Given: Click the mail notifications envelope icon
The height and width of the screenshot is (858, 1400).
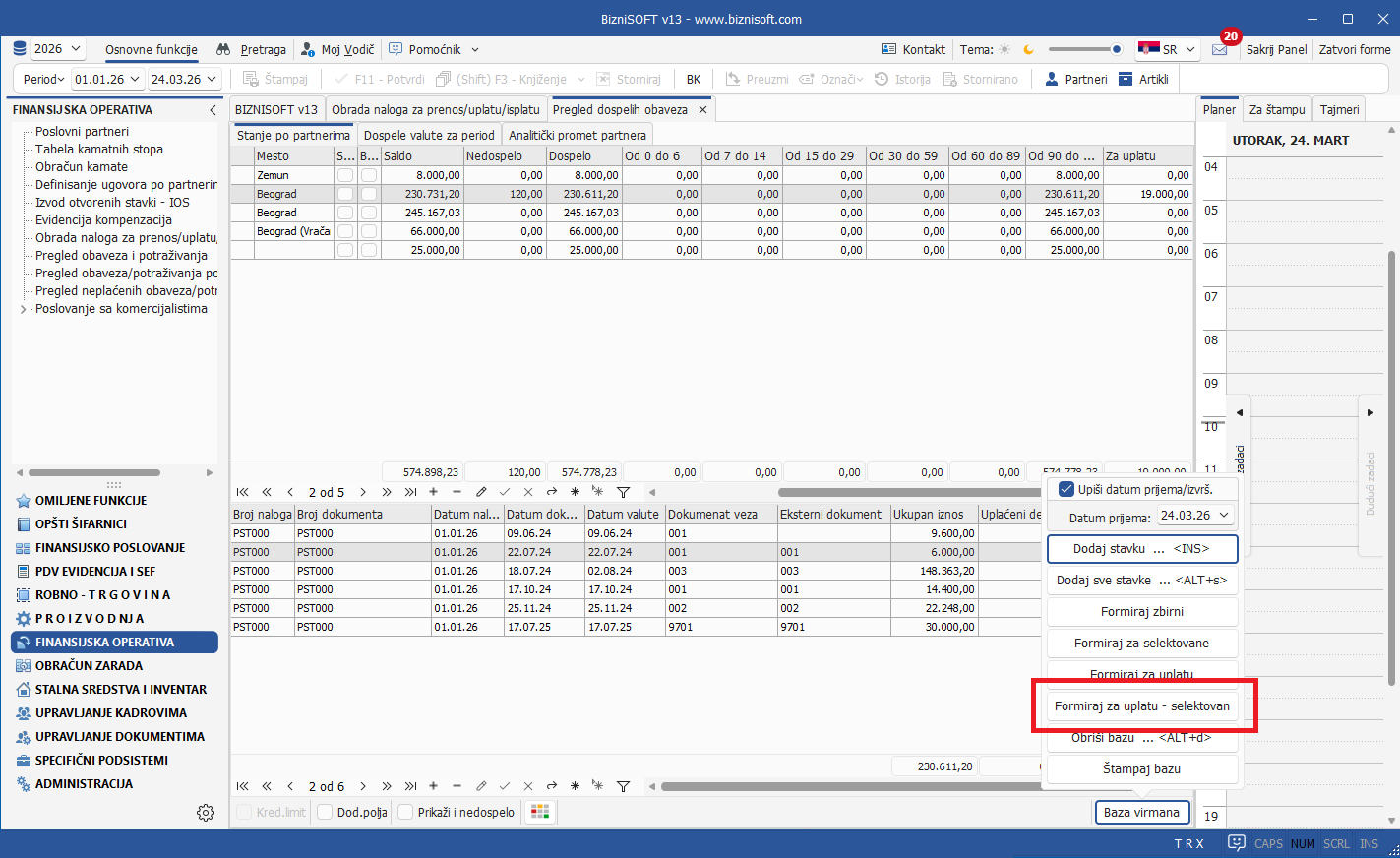Looking at the screenshot, I should click(x=1219, y=49).
